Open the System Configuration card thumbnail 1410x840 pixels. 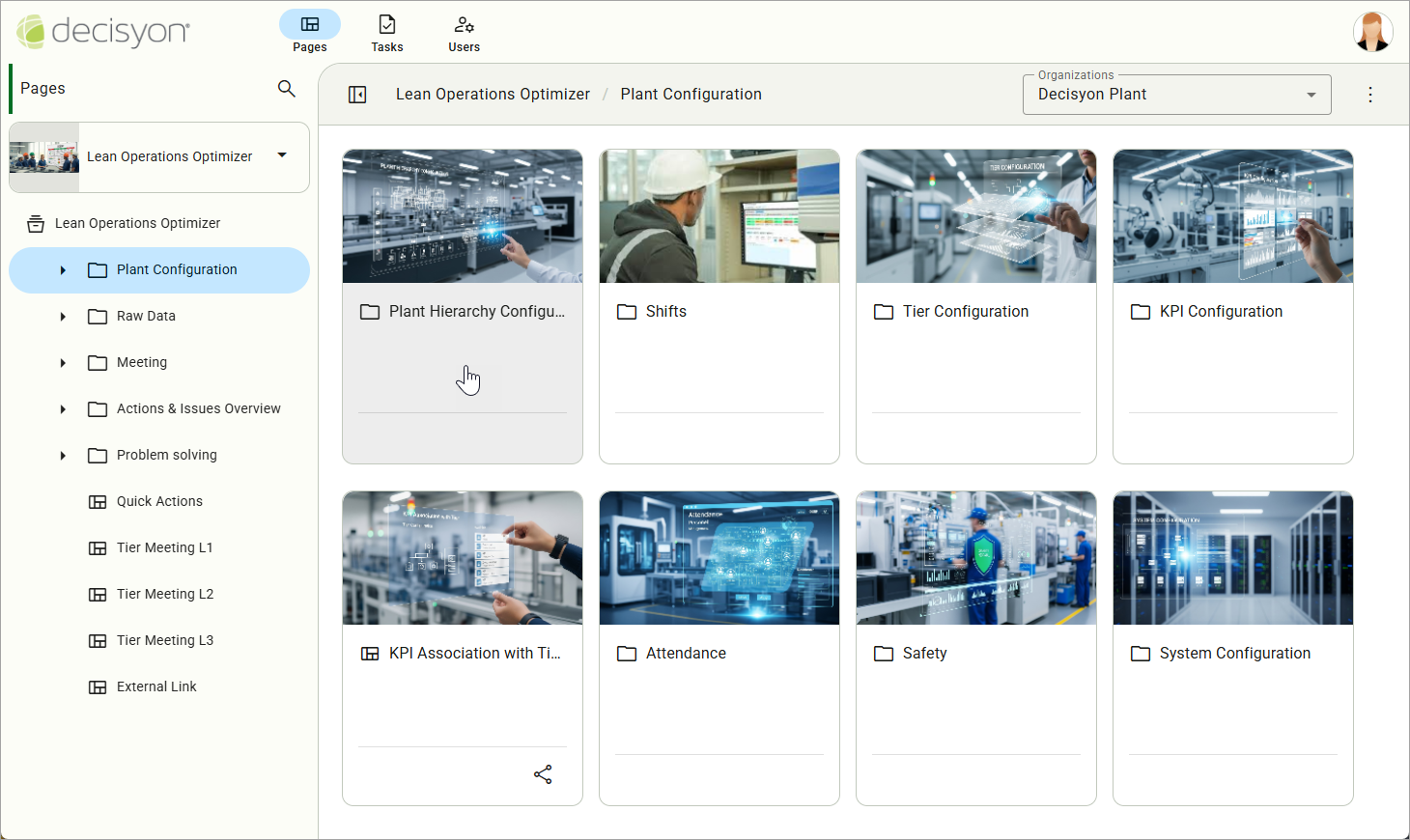tap(1232, 558)
